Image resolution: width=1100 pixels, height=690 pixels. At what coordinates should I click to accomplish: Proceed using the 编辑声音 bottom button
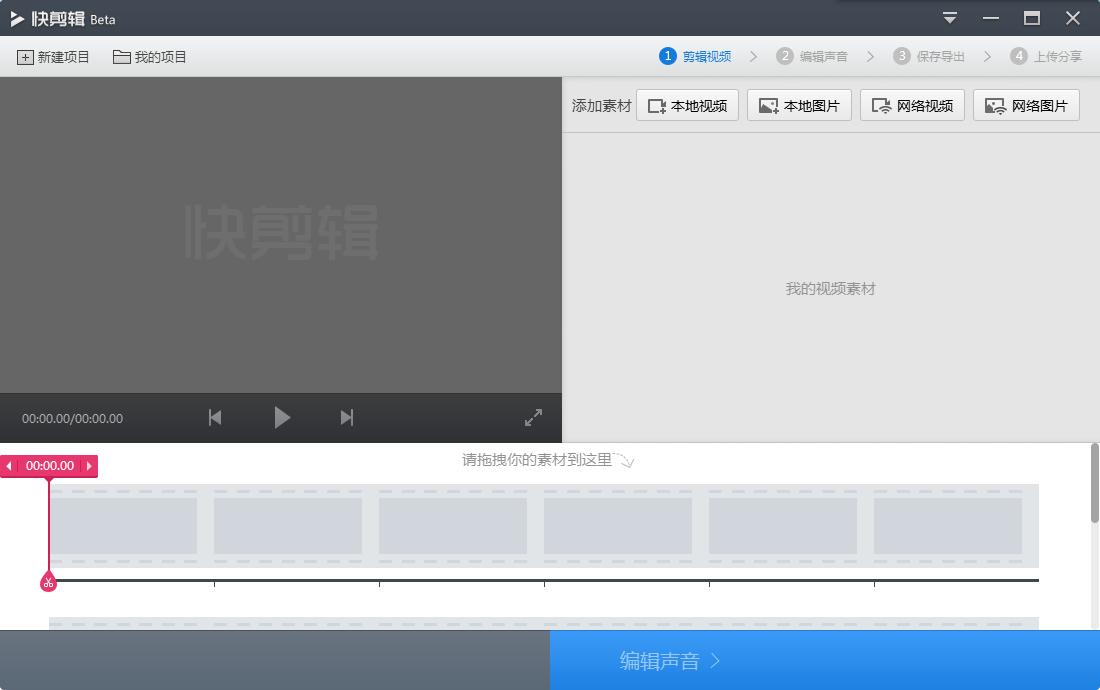tap(668, 660)
